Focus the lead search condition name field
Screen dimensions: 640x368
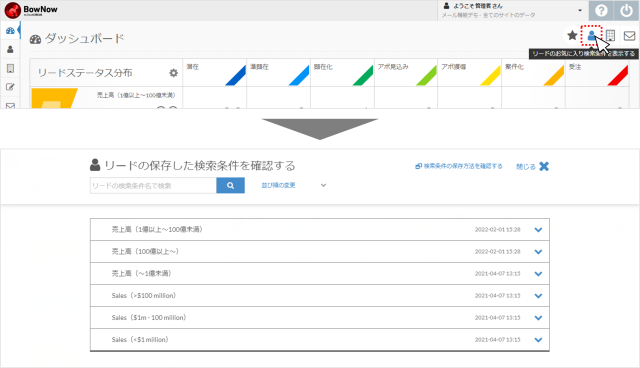(153, 185)
